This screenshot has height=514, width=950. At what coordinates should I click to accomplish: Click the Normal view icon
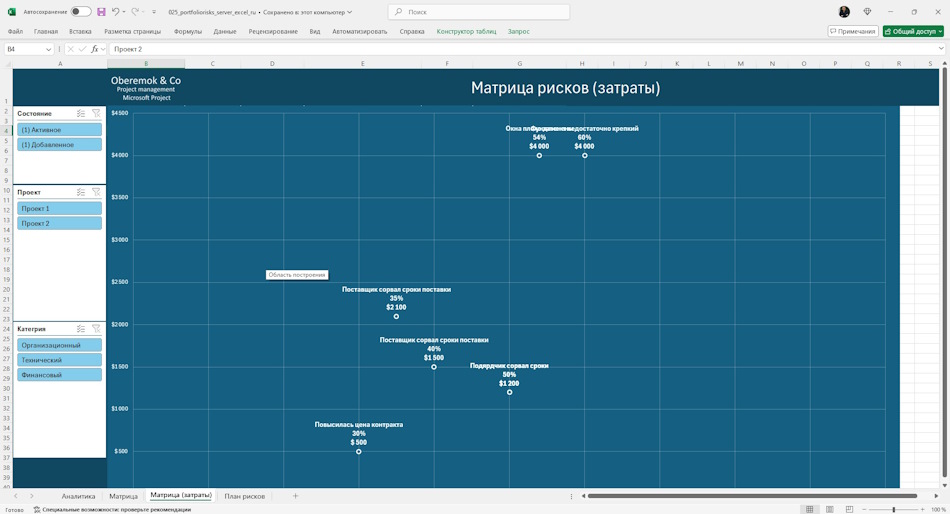(x=809, y=509)
